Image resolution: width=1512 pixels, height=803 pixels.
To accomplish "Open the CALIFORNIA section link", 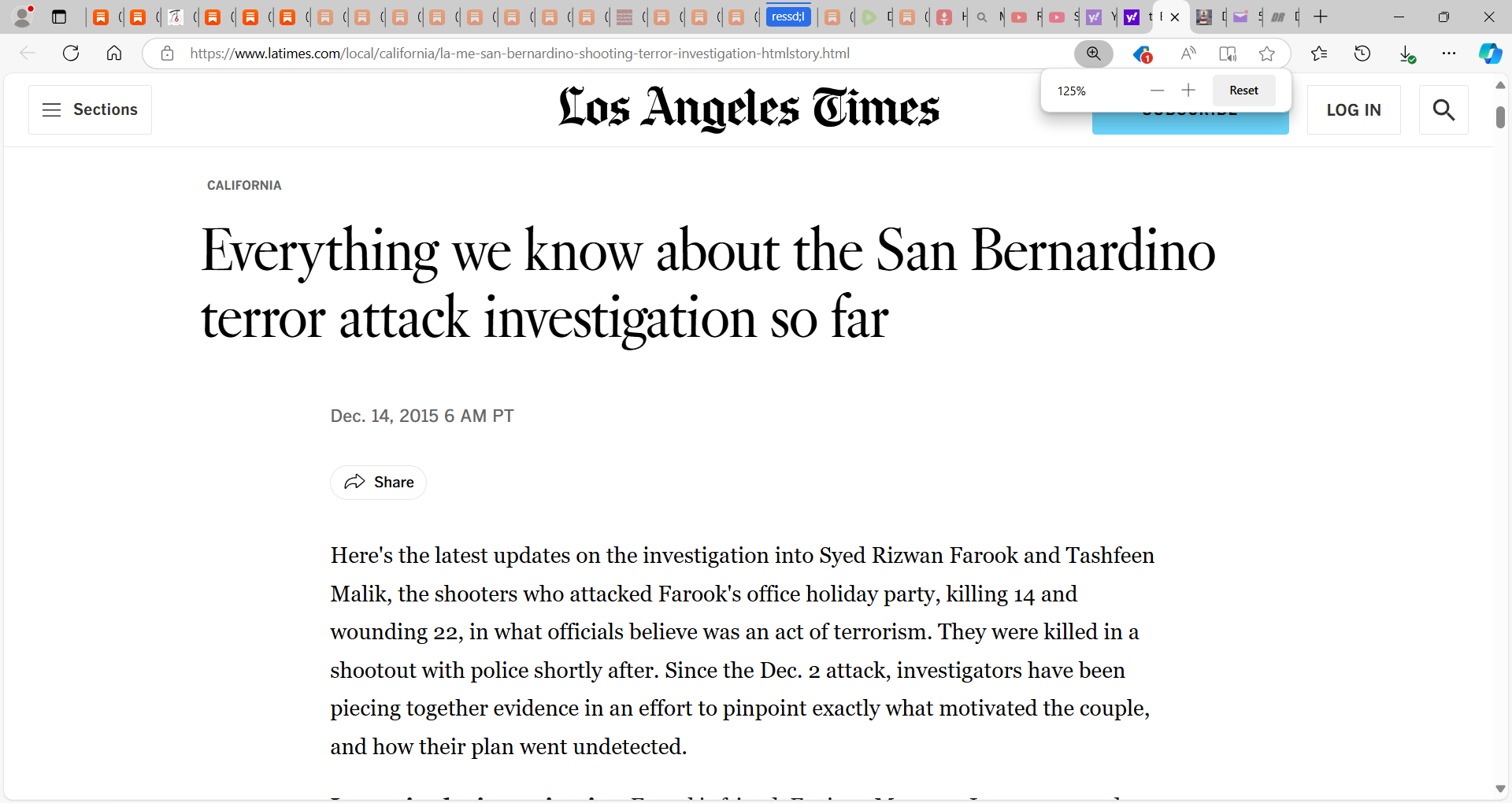I will click(x=244, y=185).
